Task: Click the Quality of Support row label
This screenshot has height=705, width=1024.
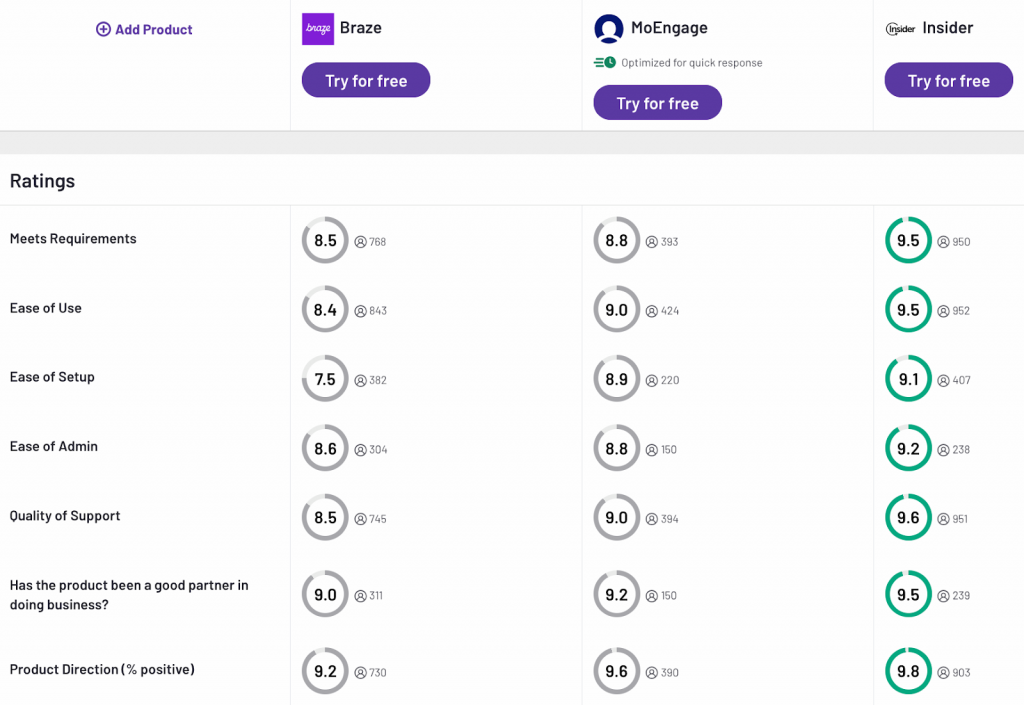Action: tap(65, 516)
